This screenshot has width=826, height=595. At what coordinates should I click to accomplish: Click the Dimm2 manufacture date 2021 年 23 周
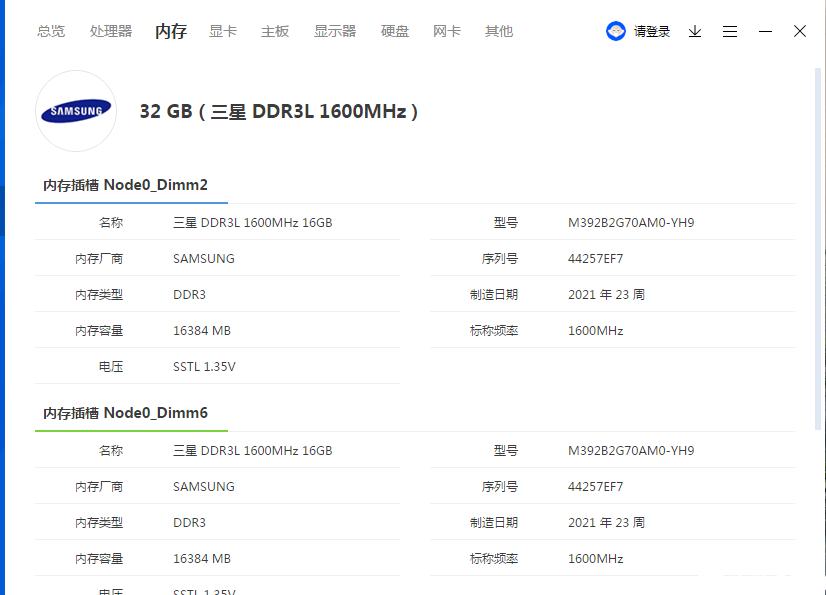point(606,295)
